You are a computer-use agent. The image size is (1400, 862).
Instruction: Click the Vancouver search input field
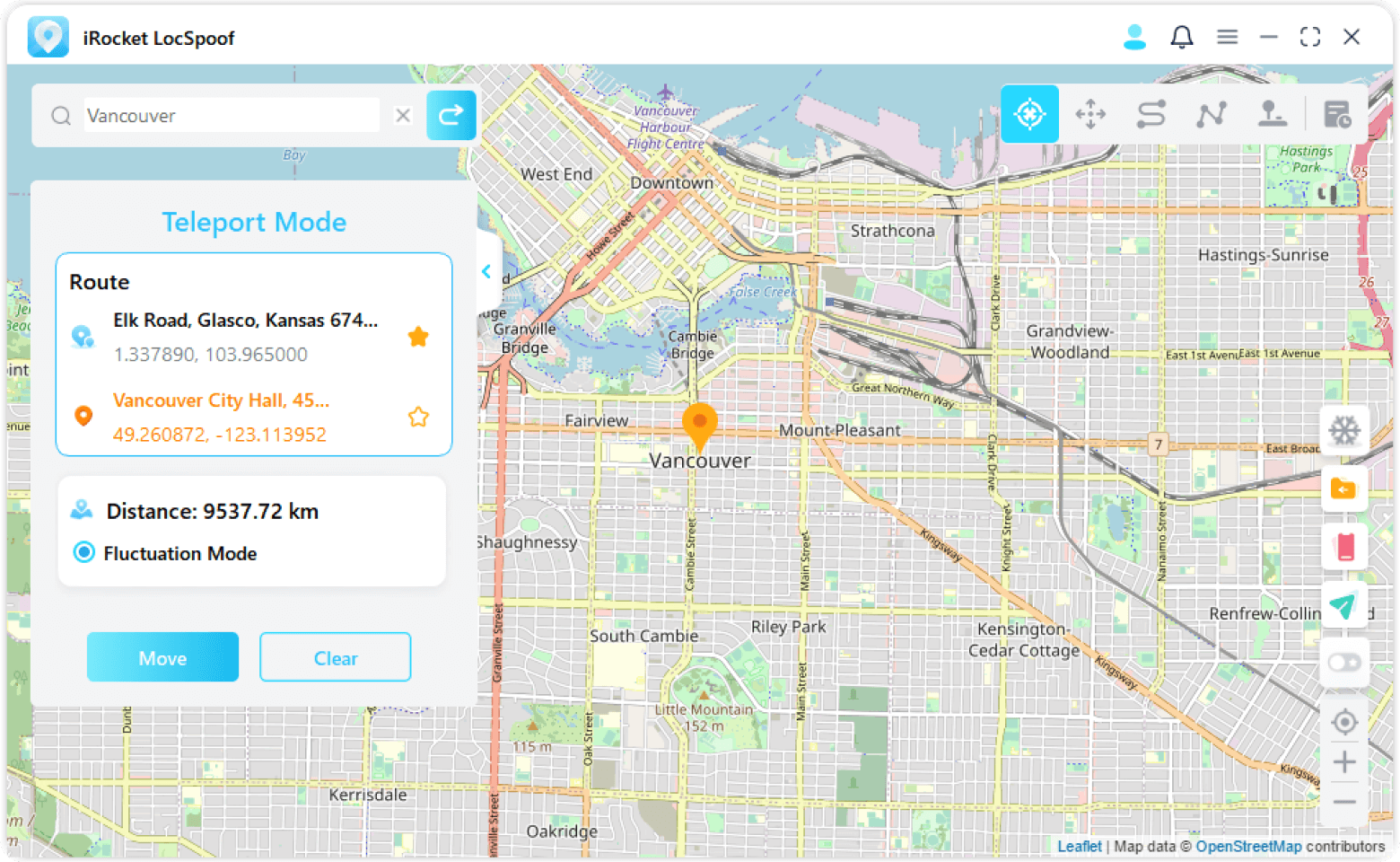(x=232, y=115)
